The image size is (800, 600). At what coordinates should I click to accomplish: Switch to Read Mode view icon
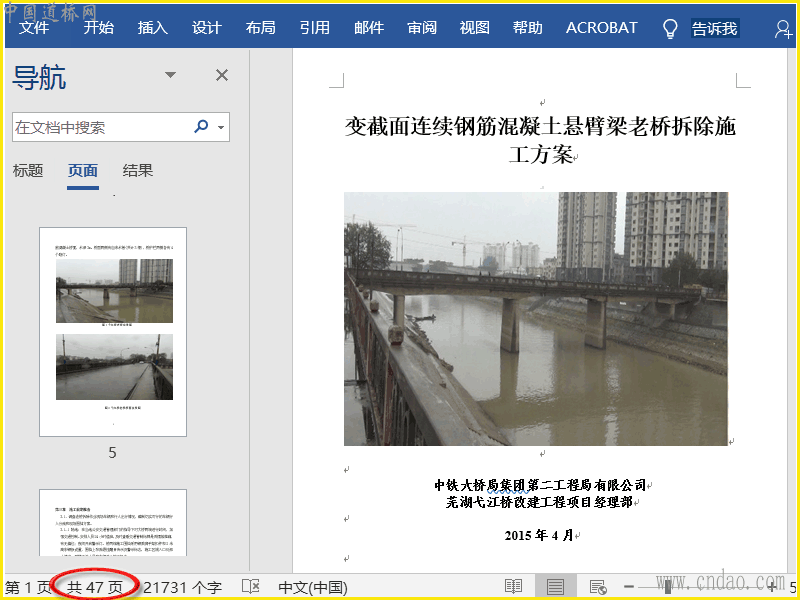[x=513, y=587]
